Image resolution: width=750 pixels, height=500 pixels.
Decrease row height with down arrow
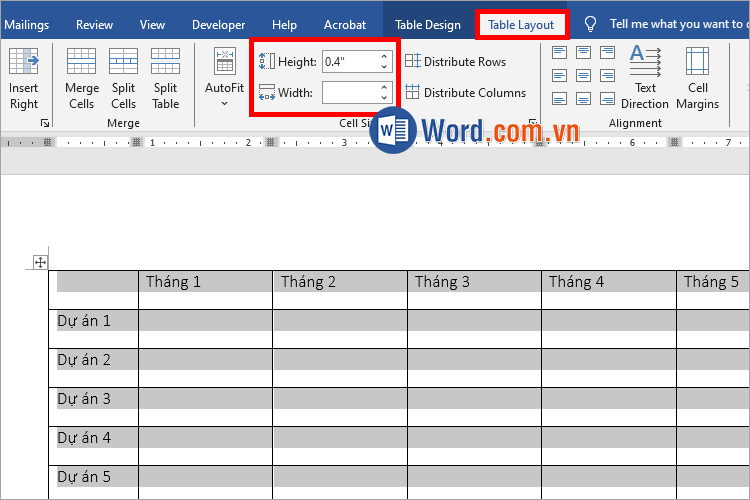[384, 67]
